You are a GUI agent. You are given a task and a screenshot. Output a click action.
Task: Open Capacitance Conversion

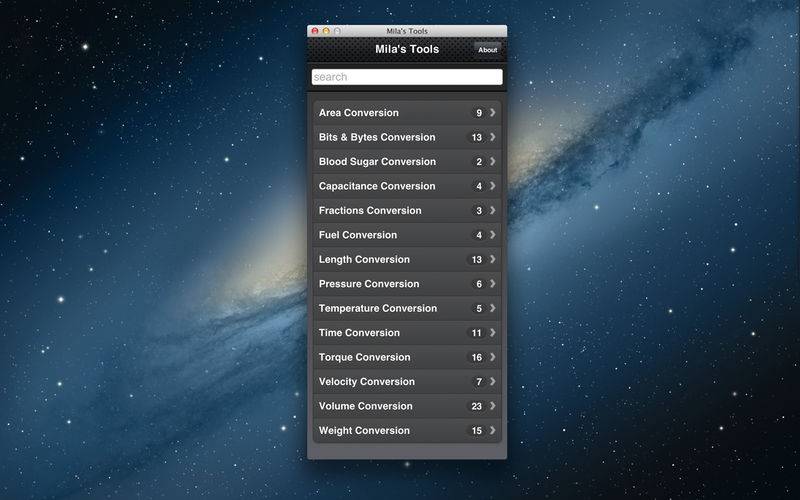(x=407, y=186)
